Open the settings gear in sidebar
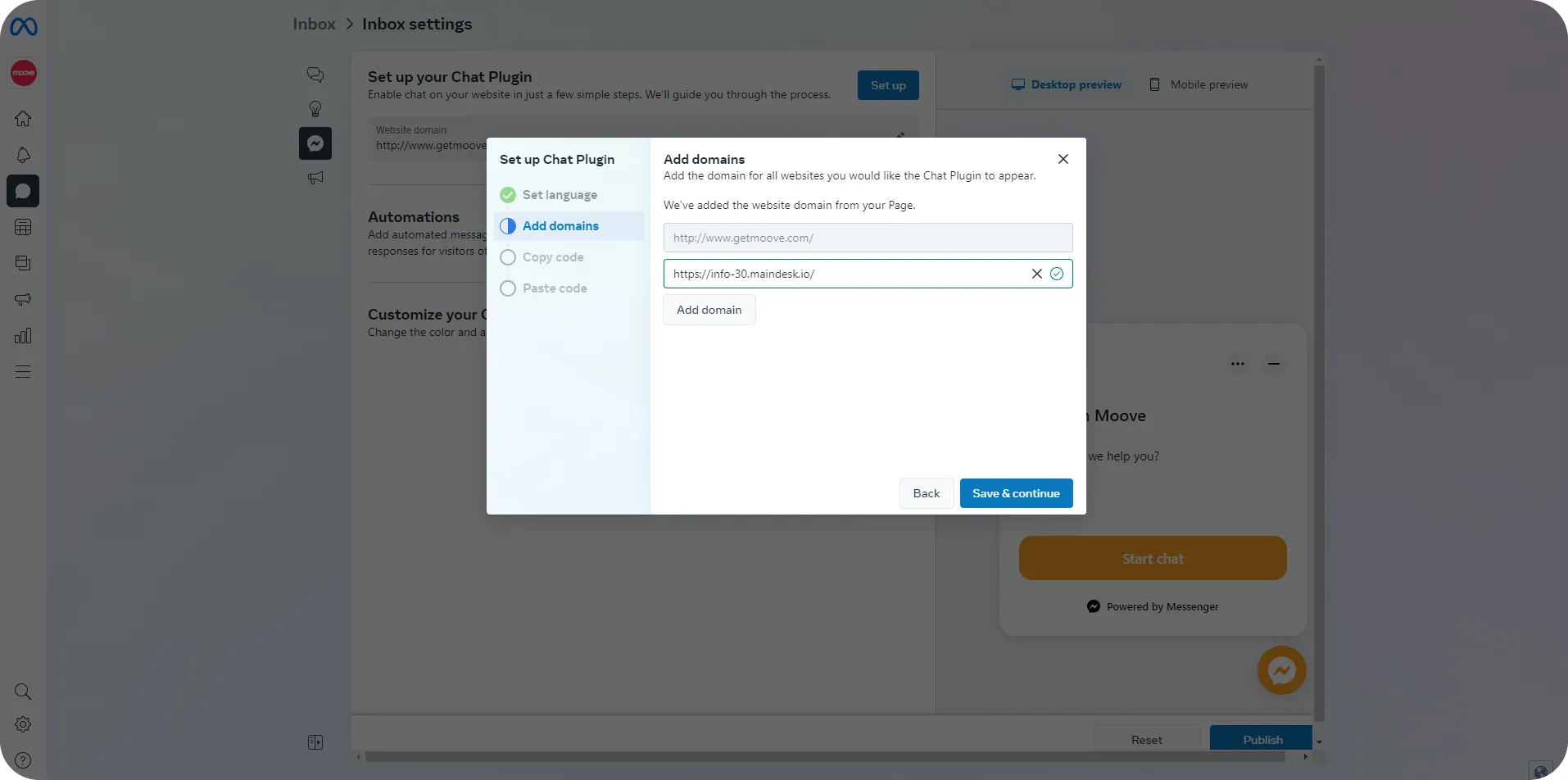 coord(23,724)
